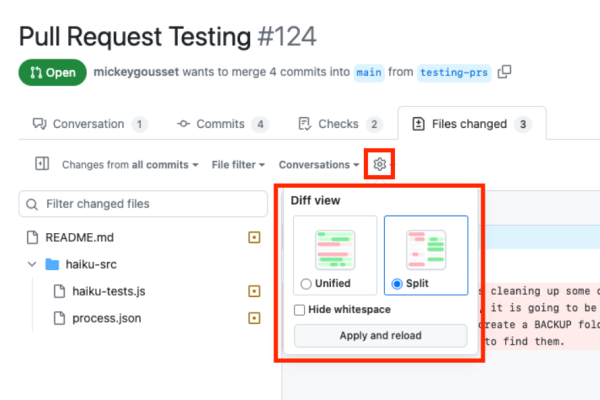Select the Unified radio button

tap(306, 284)
